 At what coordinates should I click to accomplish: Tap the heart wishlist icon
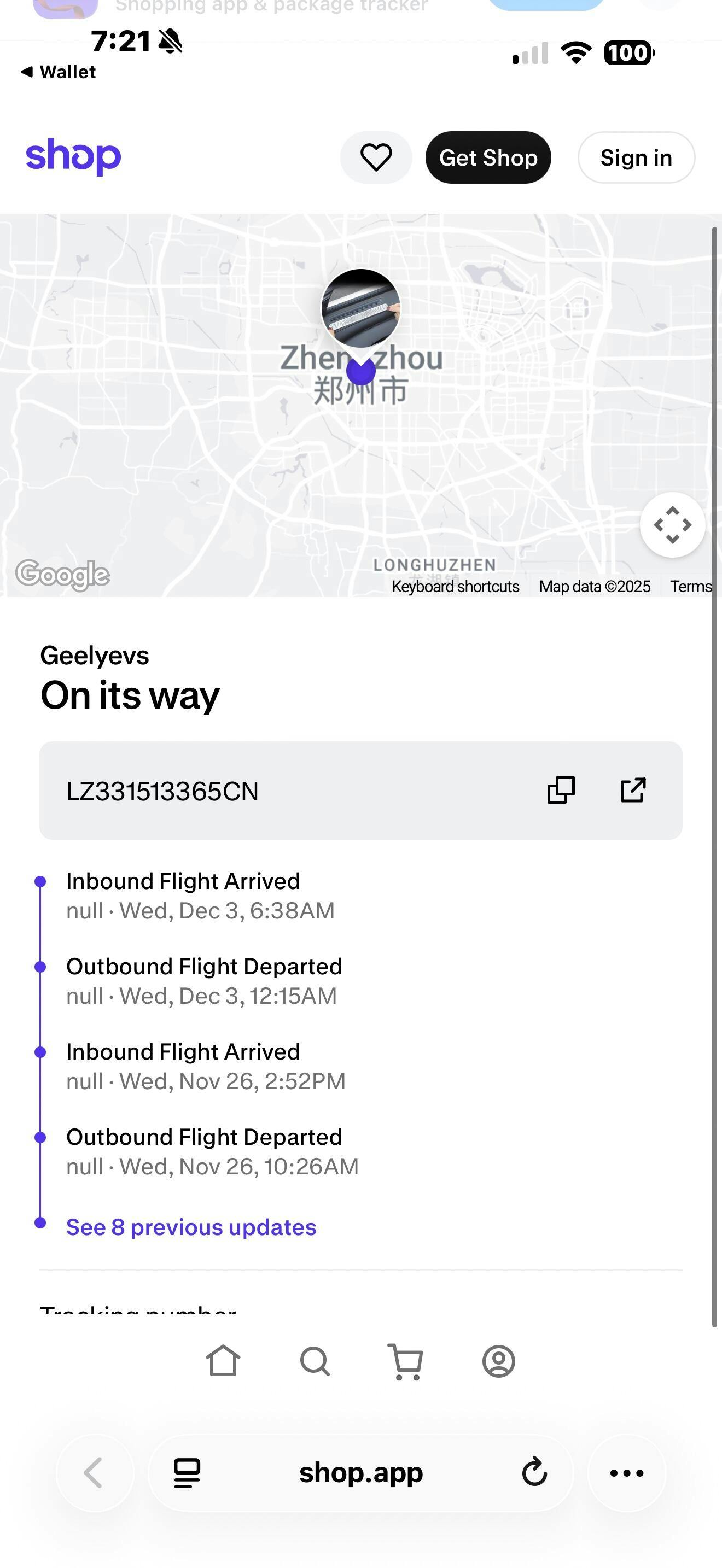(376, 157)
